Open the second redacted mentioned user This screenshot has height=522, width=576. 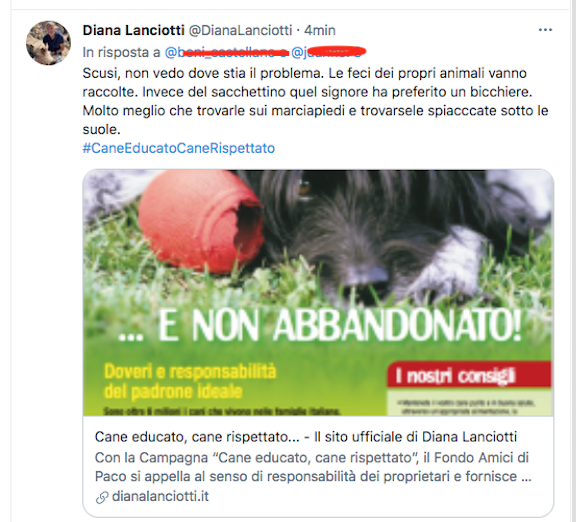click(x=328, y=52)
